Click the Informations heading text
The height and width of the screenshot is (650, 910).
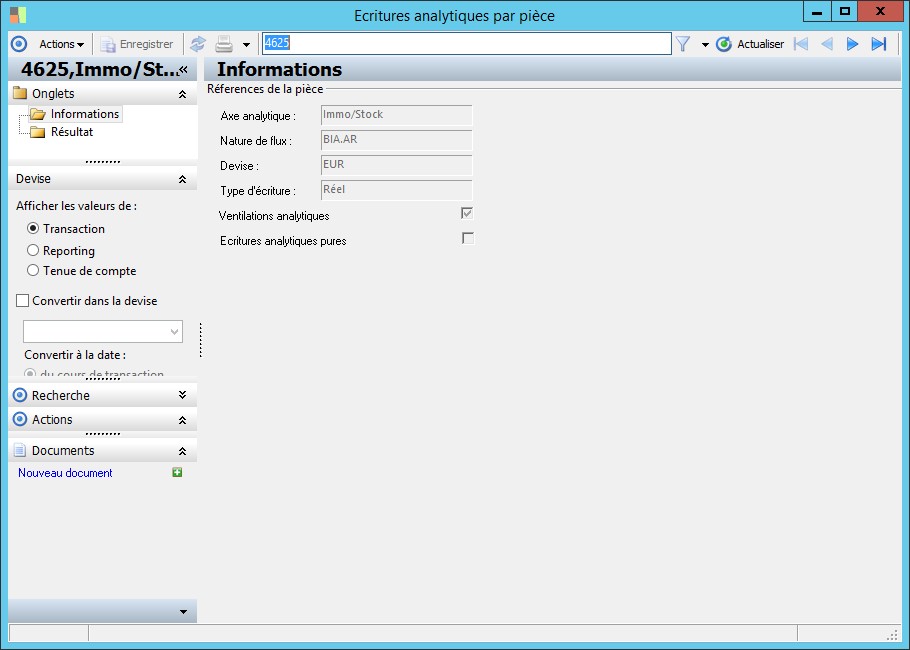tap(279, 69)
